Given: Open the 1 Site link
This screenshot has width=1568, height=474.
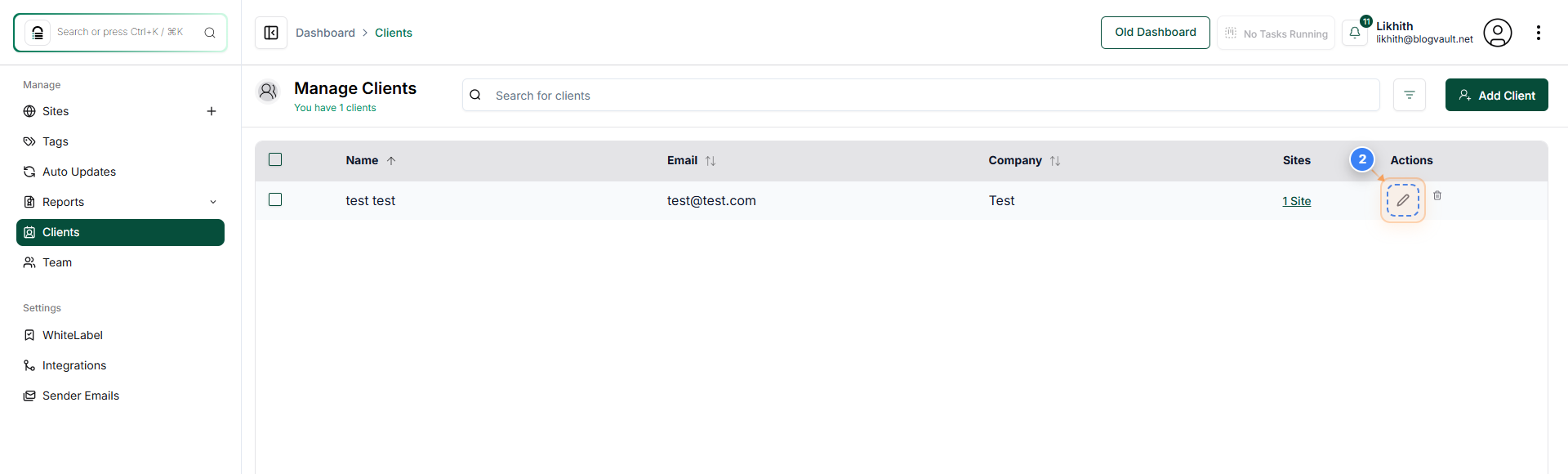Looking at the screenshot, I should [1296, 201].
